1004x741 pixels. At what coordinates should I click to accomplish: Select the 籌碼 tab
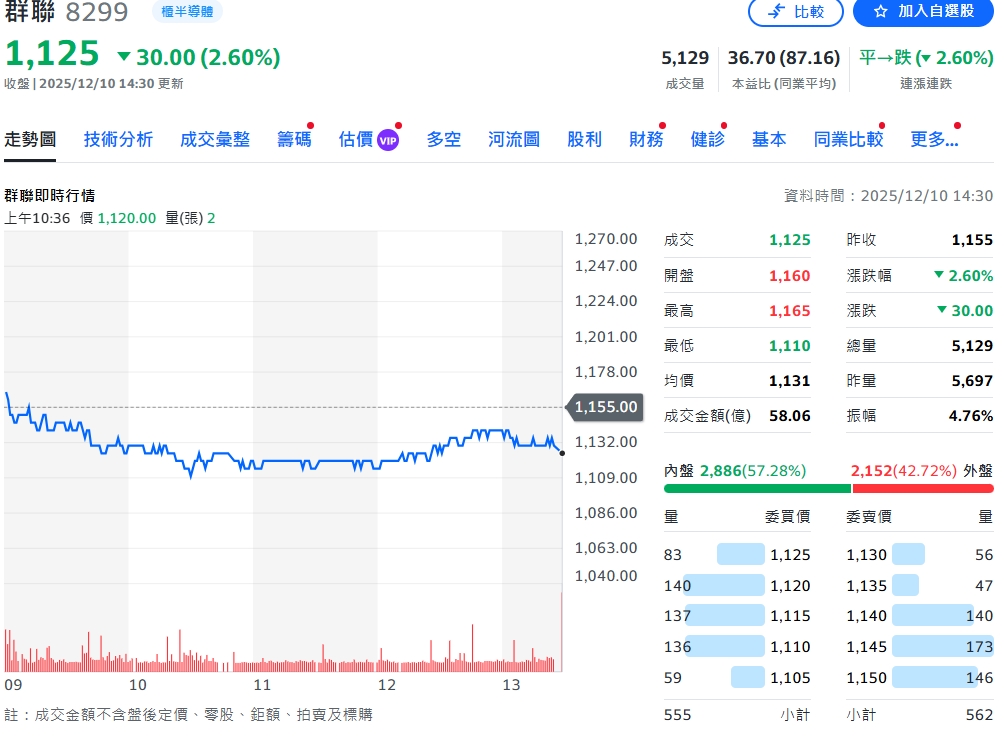pos(294,139)
